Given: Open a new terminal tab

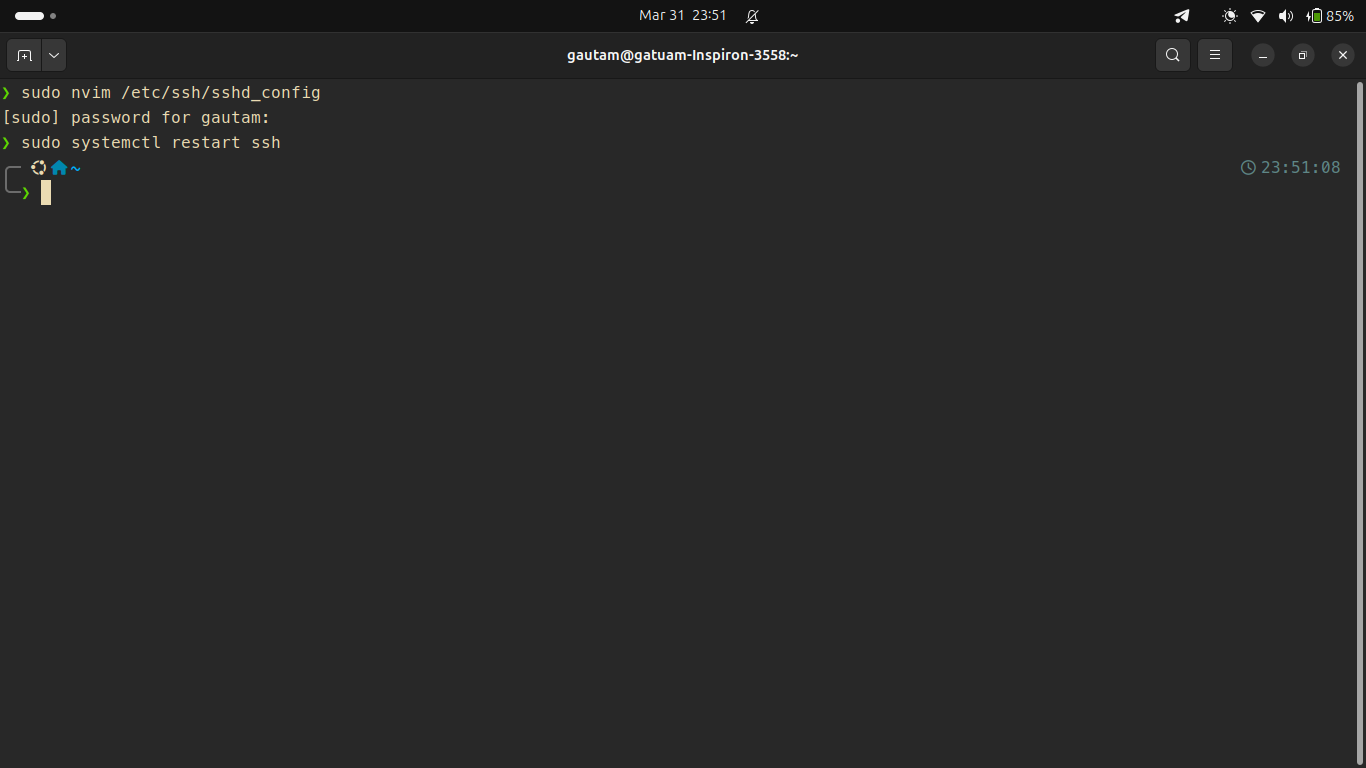Looking at the screenshot, I should [x=24, y=55].
